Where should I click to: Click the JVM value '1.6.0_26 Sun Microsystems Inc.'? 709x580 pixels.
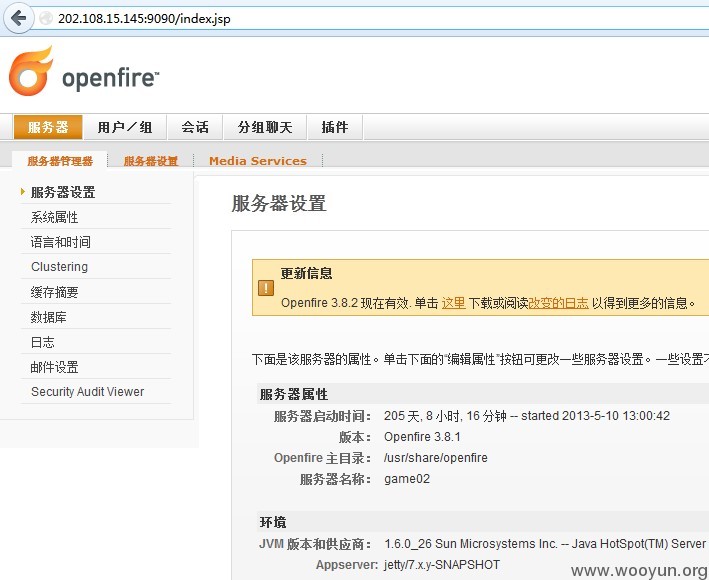pyautogui.click(x=471, y=543)
